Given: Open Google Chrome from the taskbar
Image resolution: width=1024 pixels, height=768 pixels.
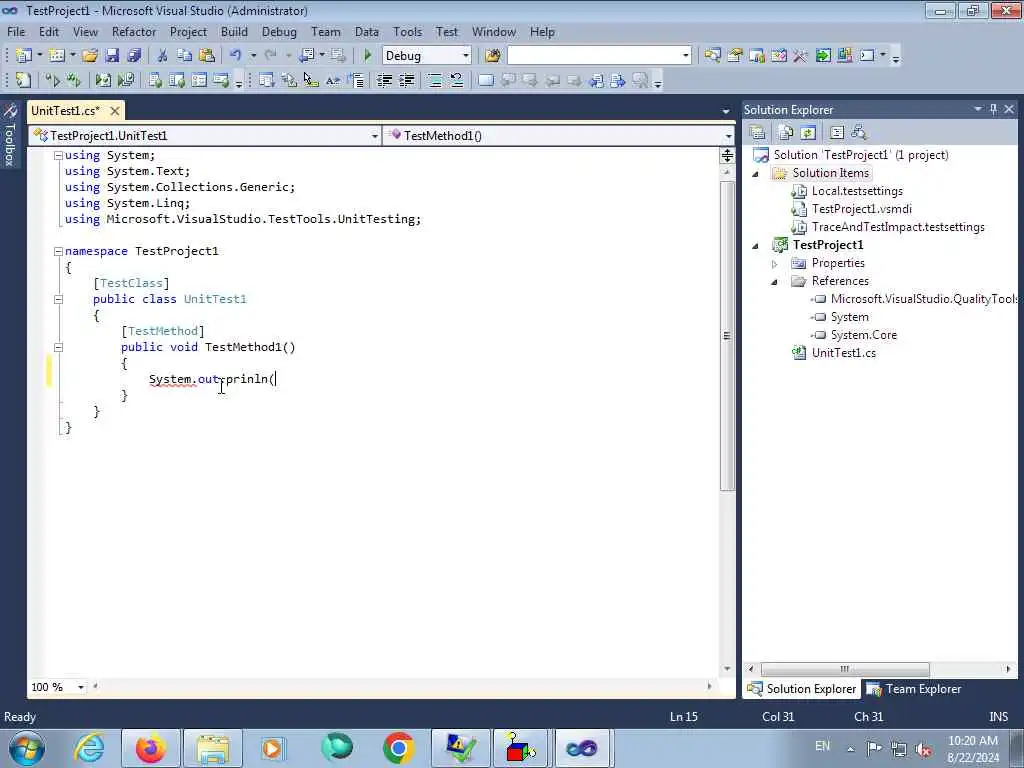Looking at the screenshot, I should pos(398,748).
